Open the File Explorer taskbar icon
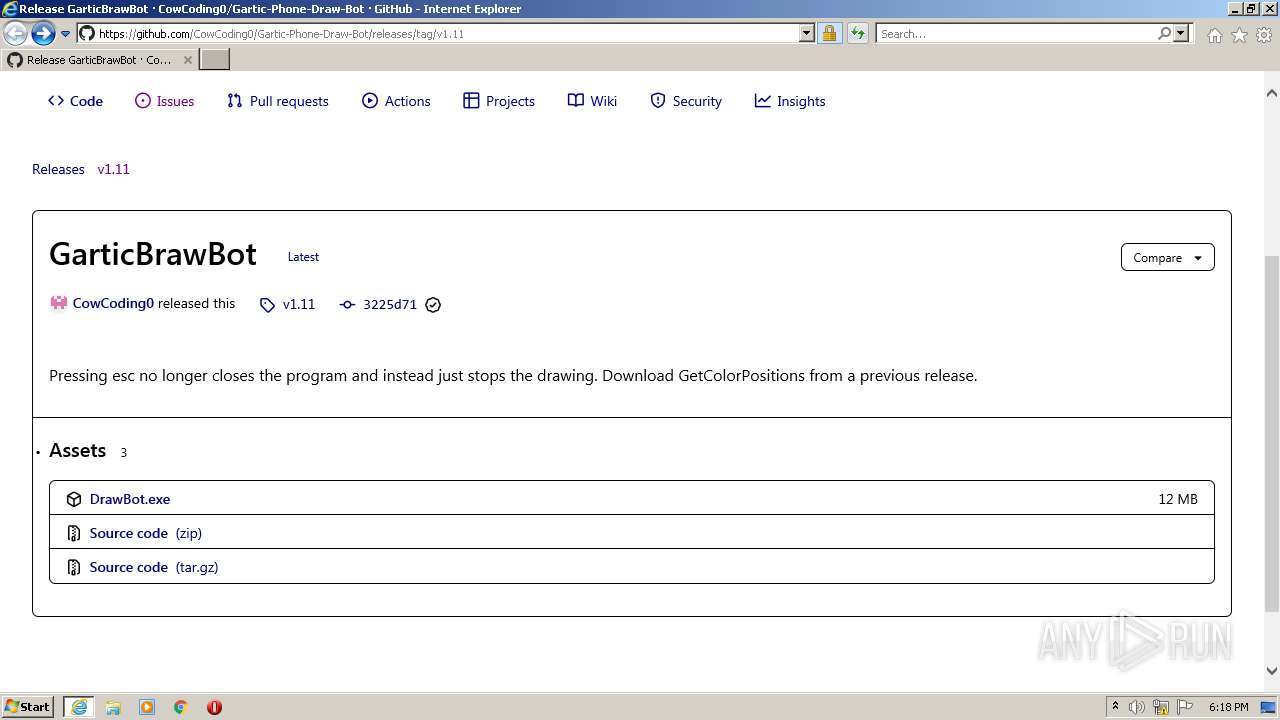 113,707
